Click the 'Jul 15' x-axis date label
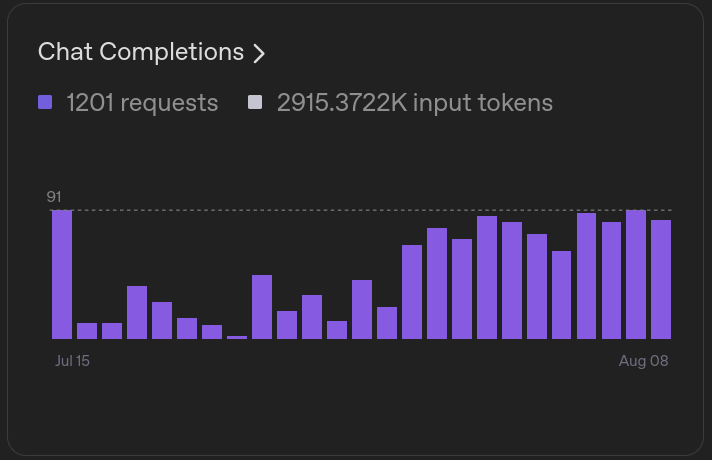The width and height of the screenshot is (712, 460). pos(72,361)
